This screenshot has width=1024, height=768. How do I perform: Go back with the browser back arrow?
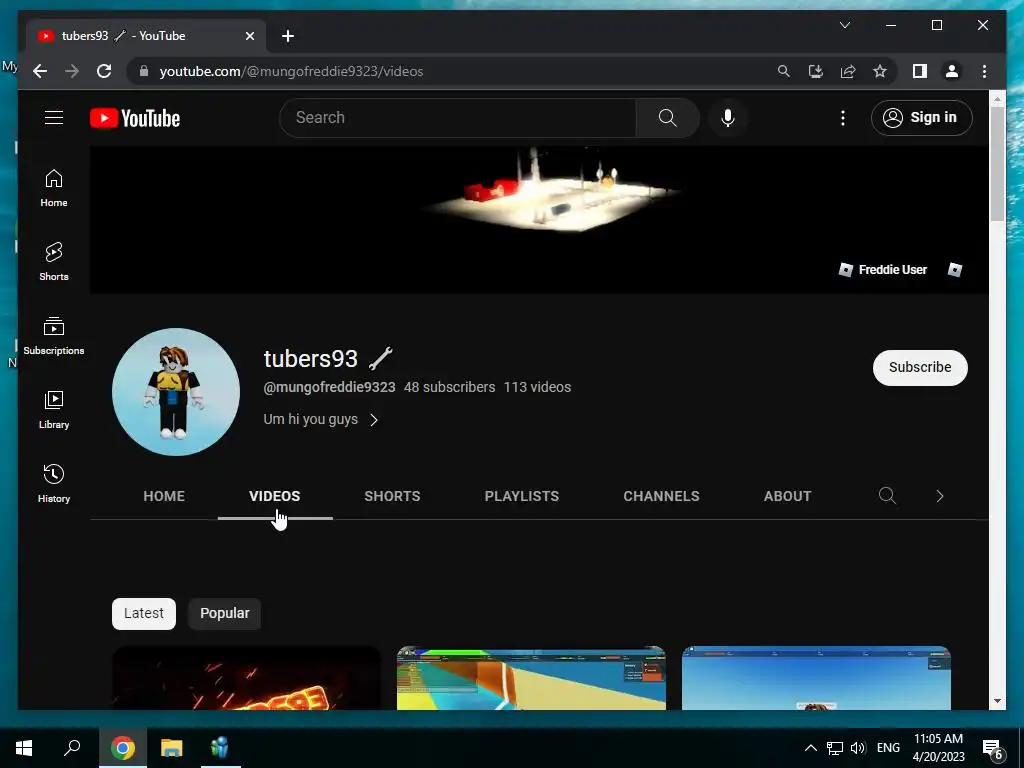click(40, 71)
